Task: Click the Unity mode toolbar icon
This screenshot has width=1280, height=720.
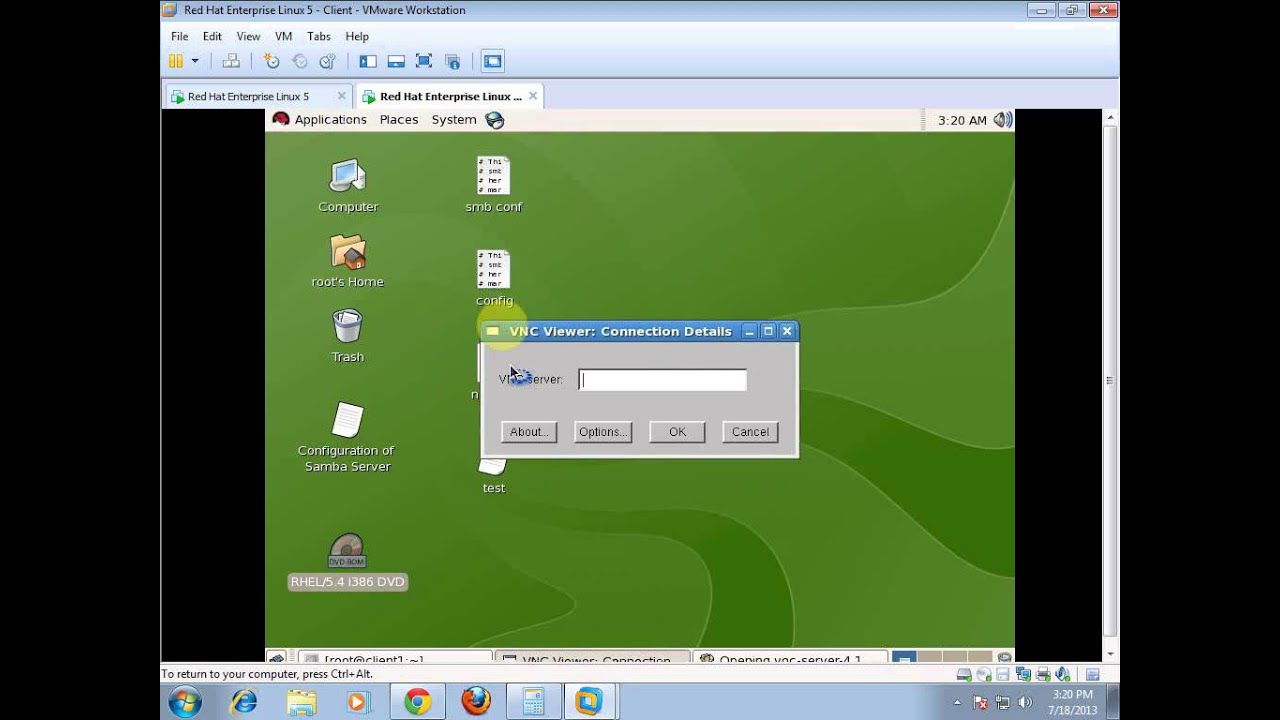Action: click(452, 61)
